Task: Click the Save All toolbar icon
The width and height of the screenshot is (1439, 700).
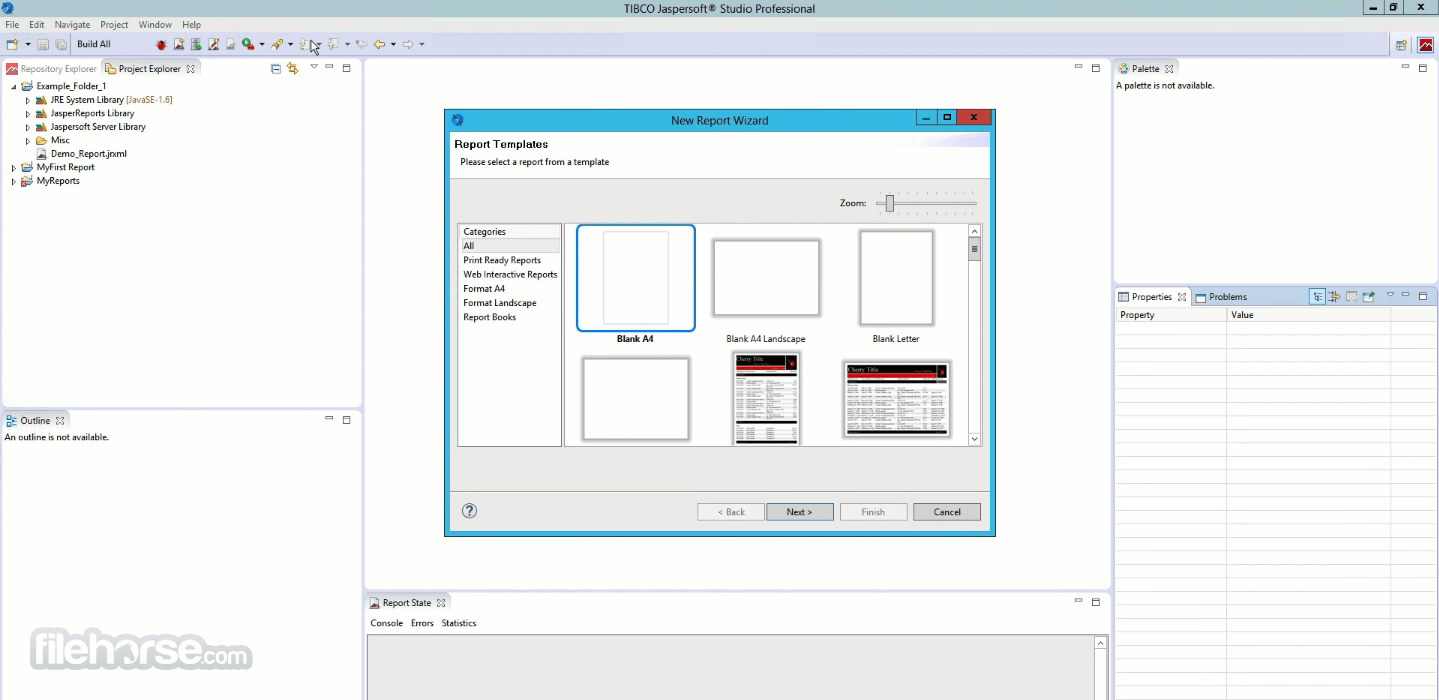Action: click(x=61, y=44)
